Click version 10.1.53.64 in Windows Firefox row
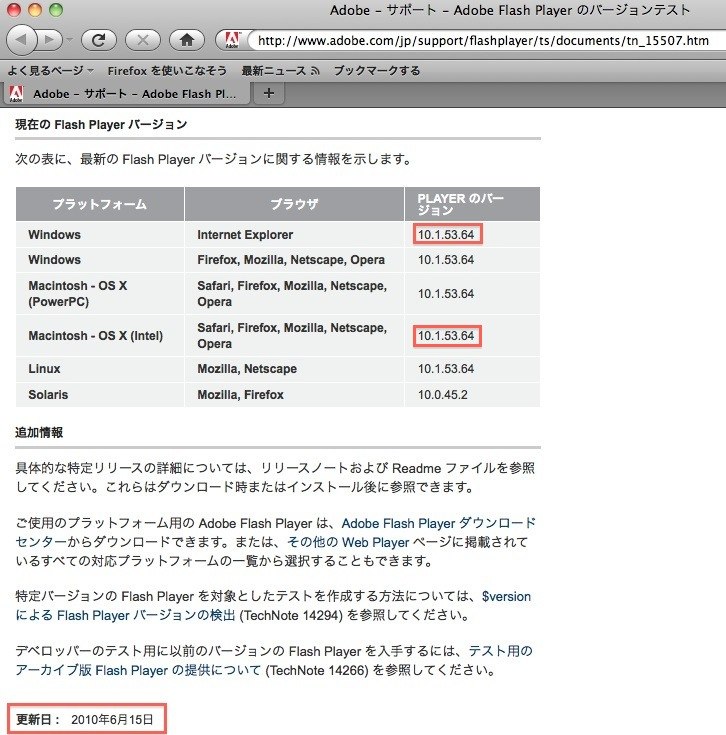726x735 pixels. point(446,260)
